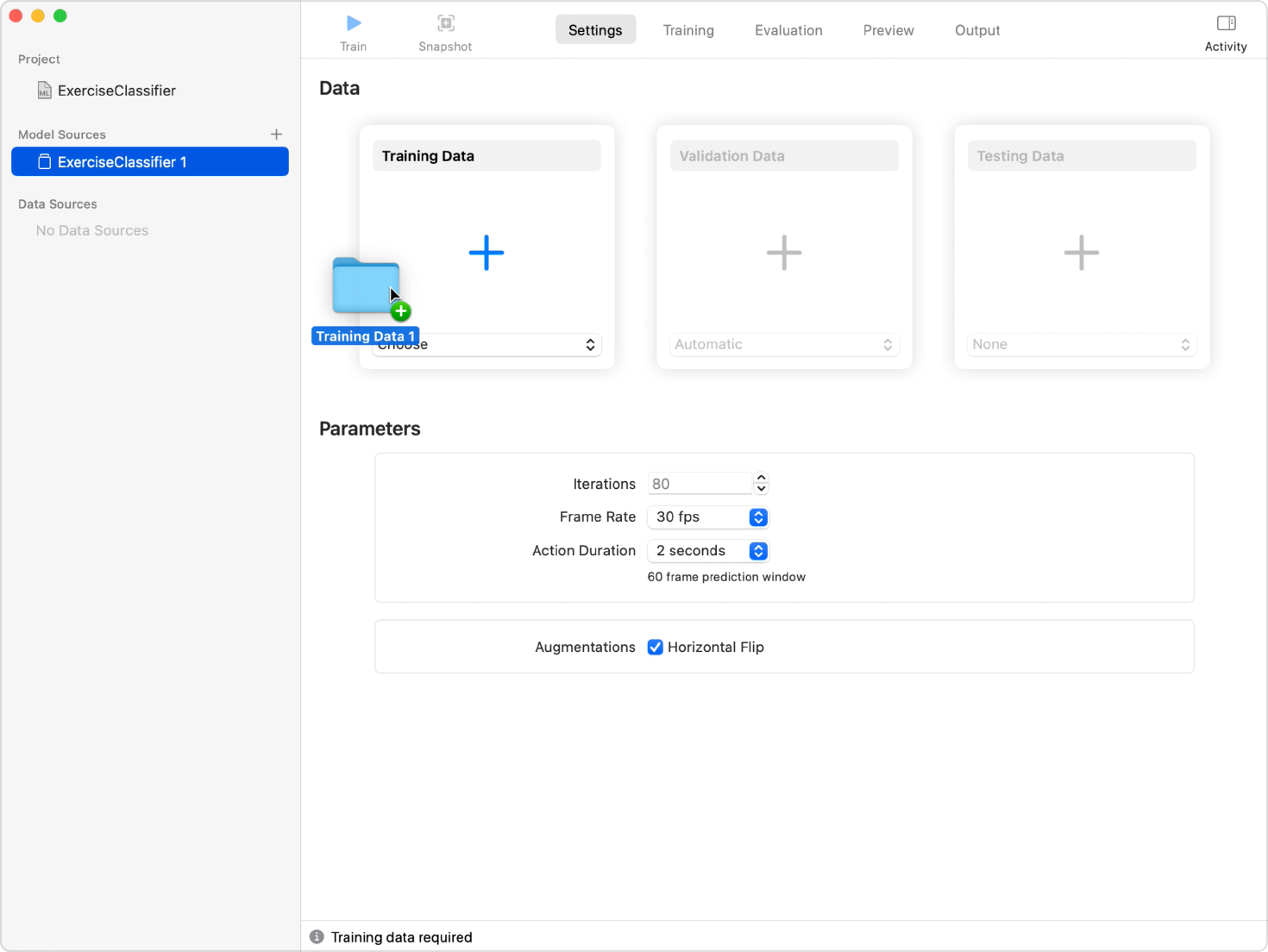Viewport: 1268px width, 952px height.
Task: Switch to the Evaluation tab
Action: point(788,30)
